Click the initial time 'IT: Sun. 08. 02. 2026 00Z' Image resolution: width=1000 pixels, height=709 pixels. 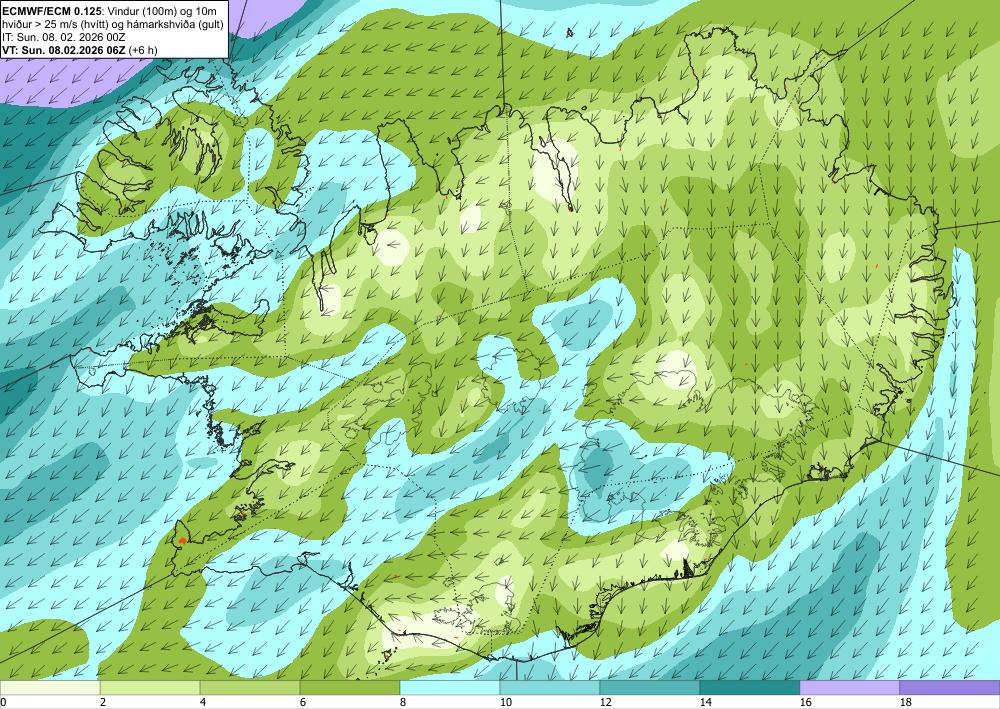(x=64, y=37)
